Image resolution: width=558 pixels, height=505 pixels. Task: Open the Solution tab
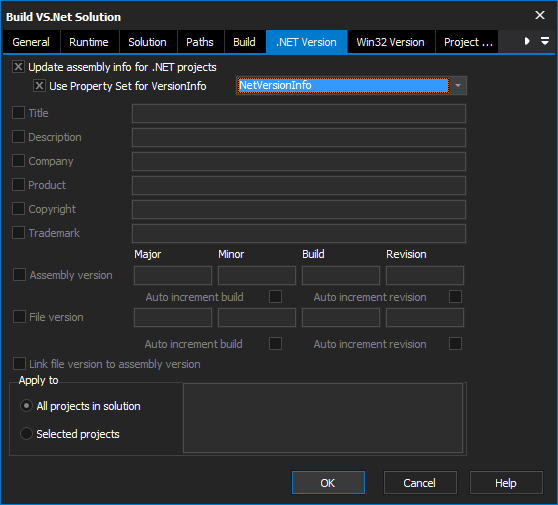point(147,42)
